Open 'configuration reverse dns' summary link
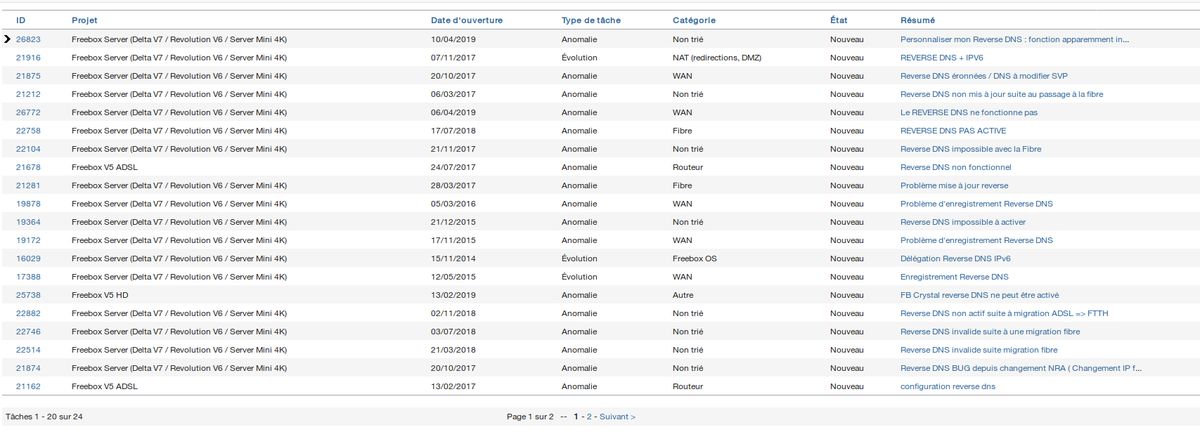Screen dimensions: 1200x432 click(x=948, y=386)
